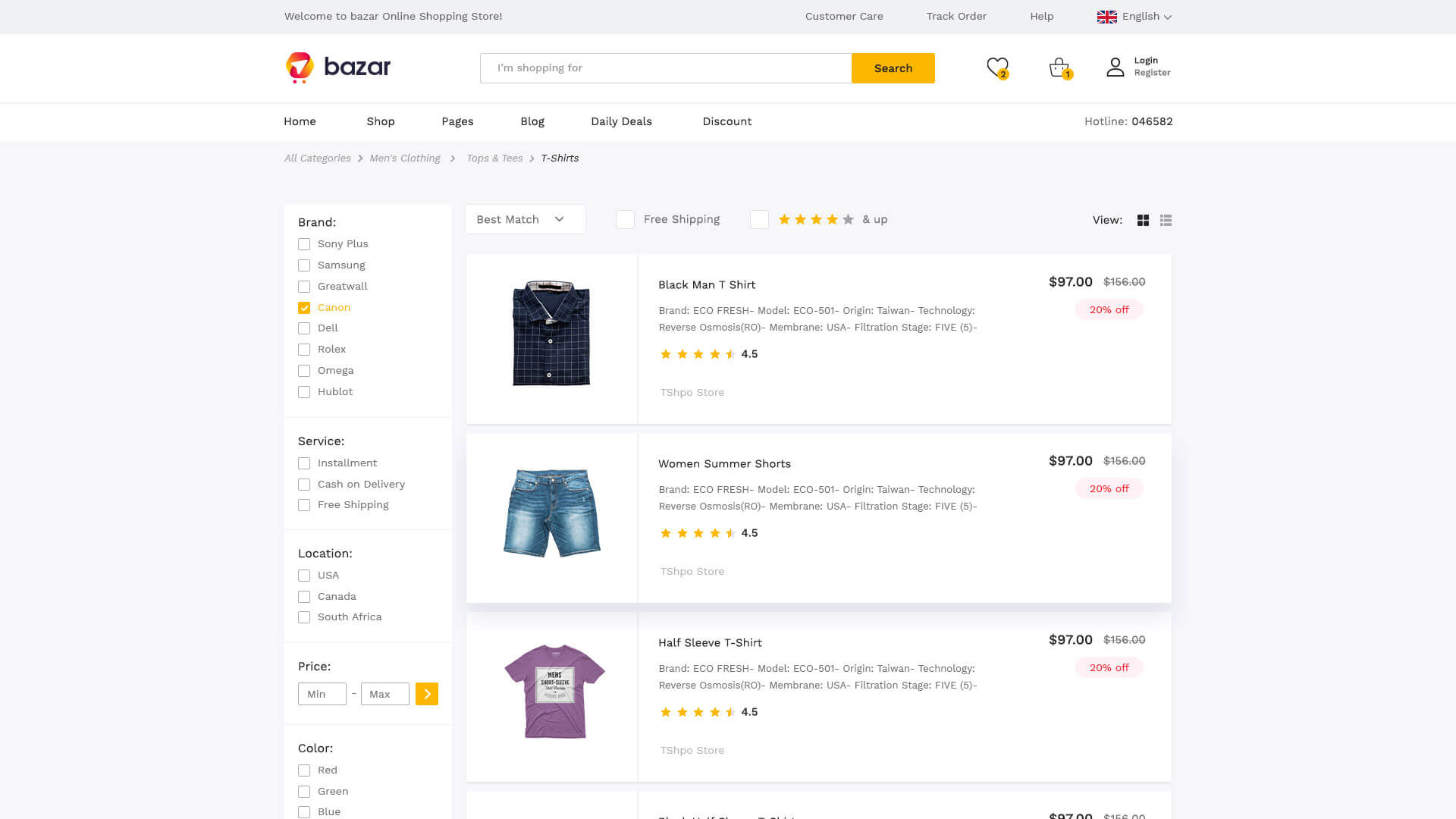Switch to list view icon

pyautogui.click(x=1166, y=220)
